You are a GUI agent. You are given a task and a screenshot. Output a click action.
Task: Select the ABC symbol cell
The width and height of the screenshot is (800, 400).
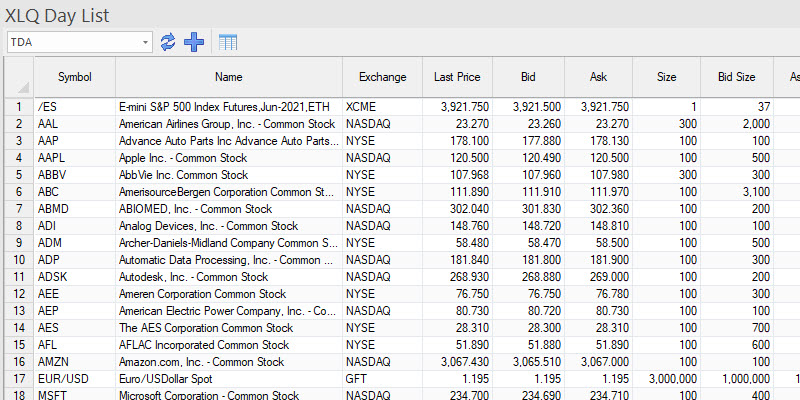click(75, 192)
